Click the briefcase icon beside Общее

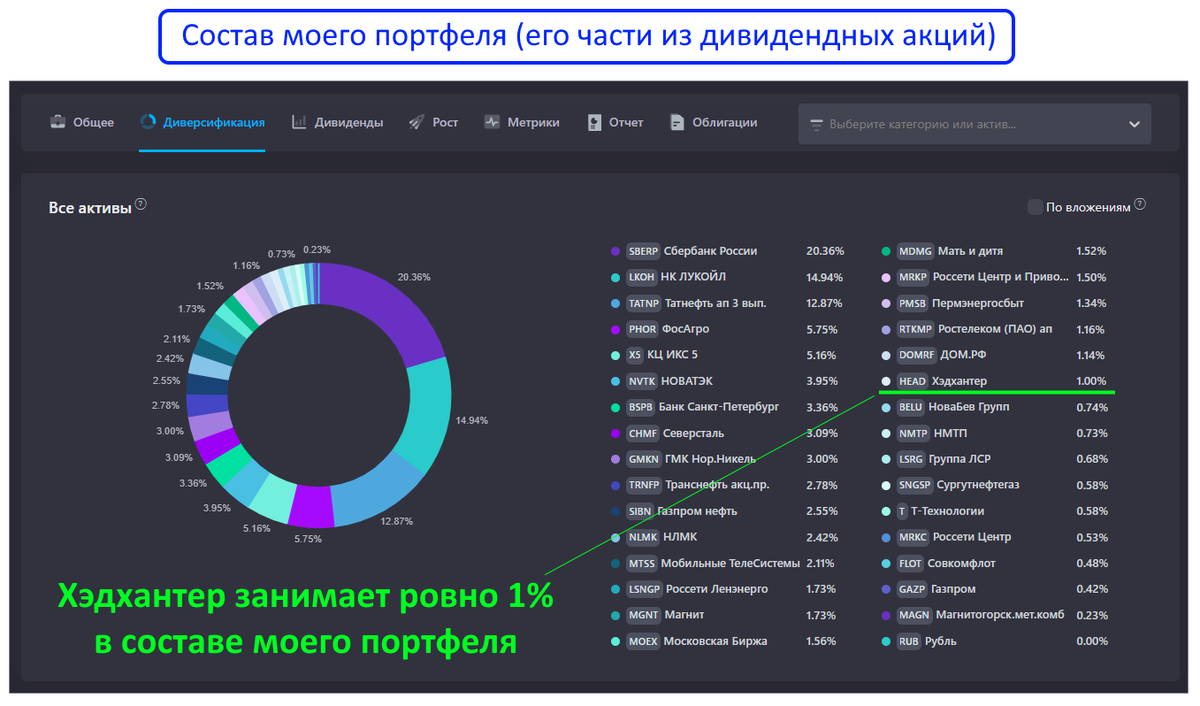pyautogui.click(x=58, y=123)
